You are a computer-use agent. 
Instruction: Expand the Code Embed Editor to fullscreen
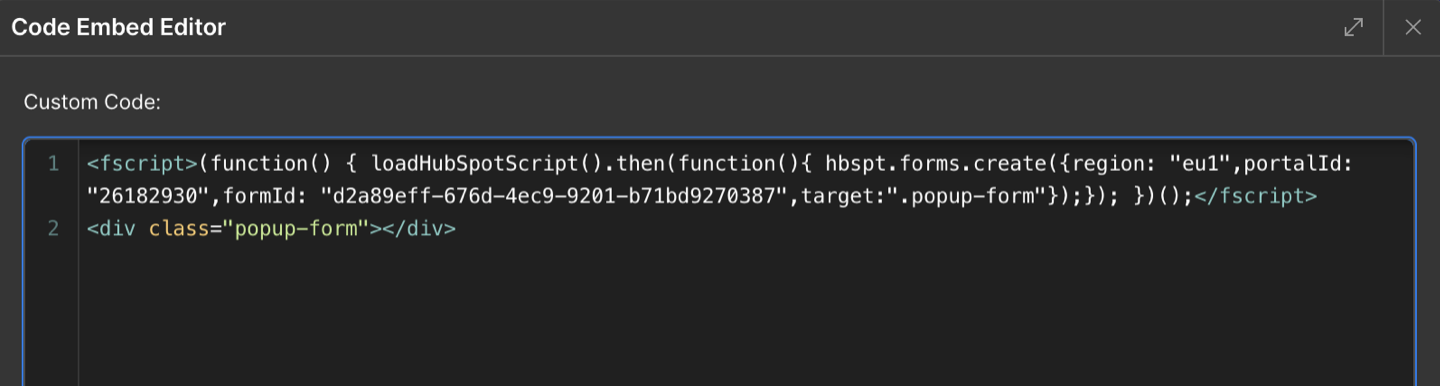click(x=1353, y=27)
